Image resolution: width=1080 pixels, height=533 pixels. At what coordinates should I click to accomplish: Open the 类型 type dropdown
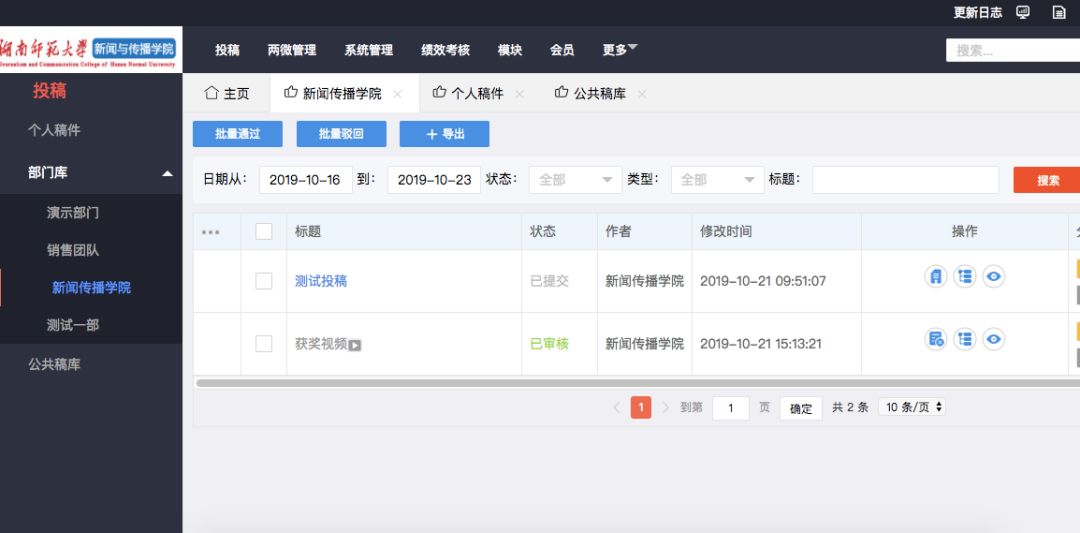pos(718,180)
